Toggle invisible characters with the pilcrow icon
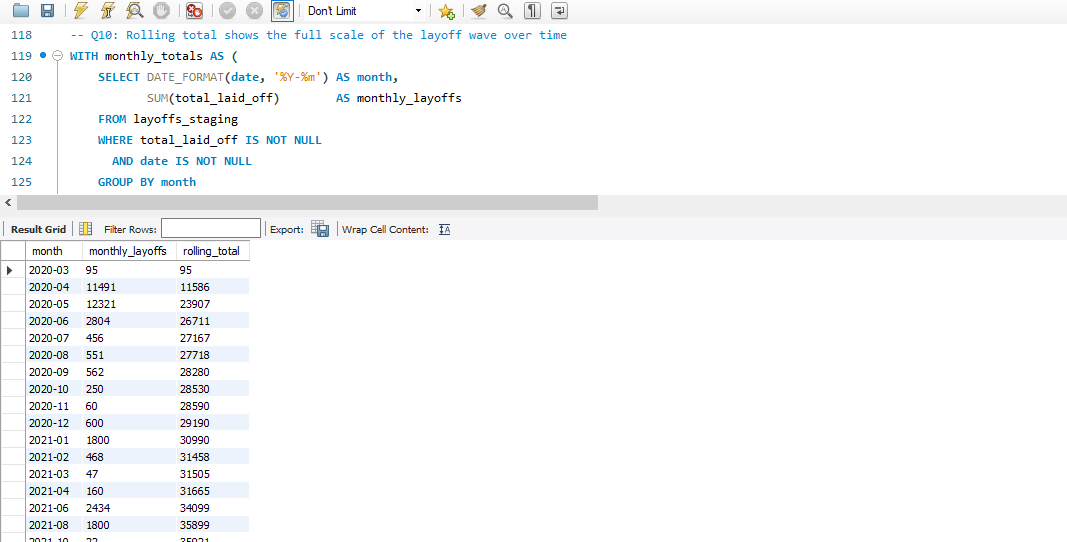Image resolution: width=1067 pixels, height=542 pixels. click(x=532, y=10)
